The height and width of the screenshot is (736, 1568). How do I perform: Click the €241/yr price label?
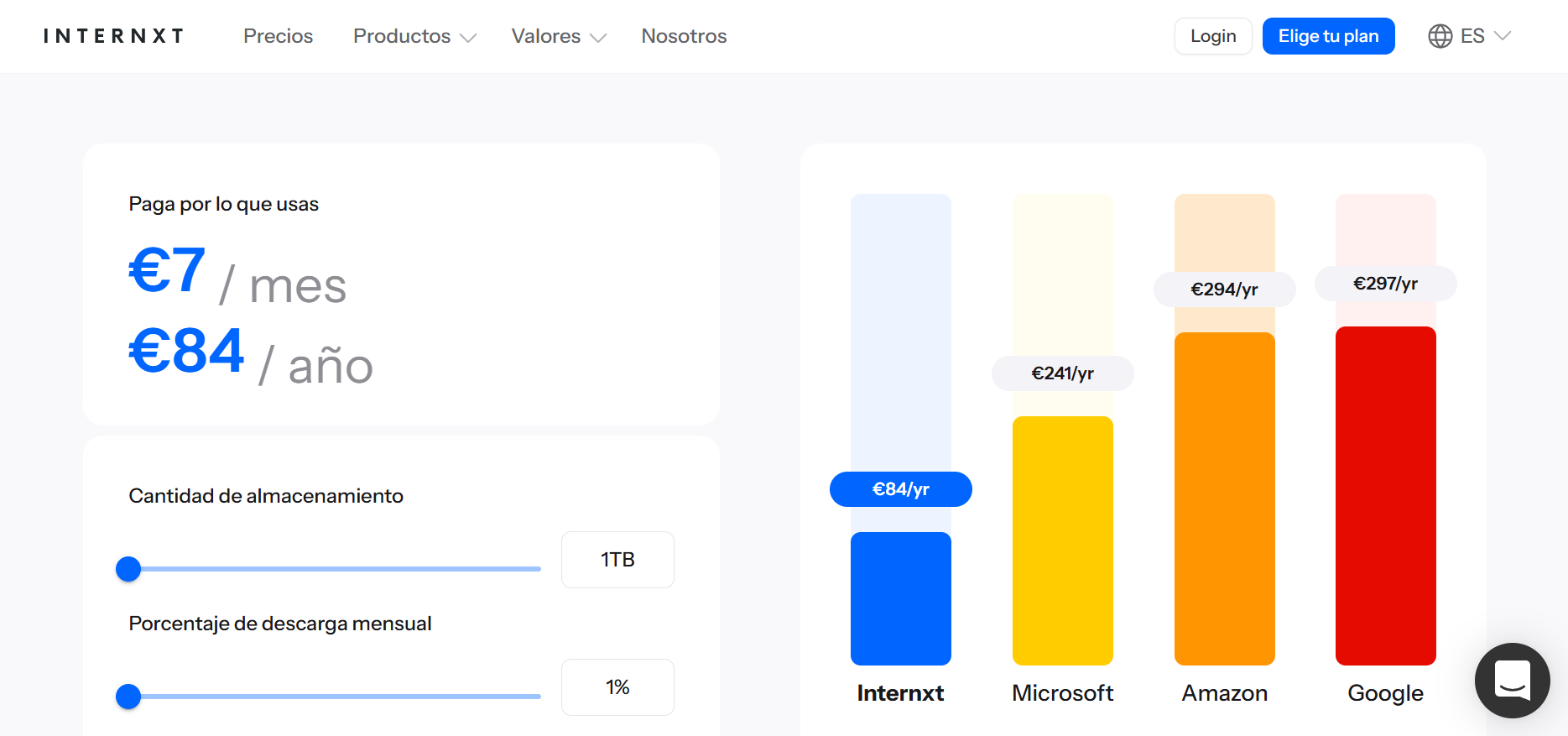[1062, 373]
